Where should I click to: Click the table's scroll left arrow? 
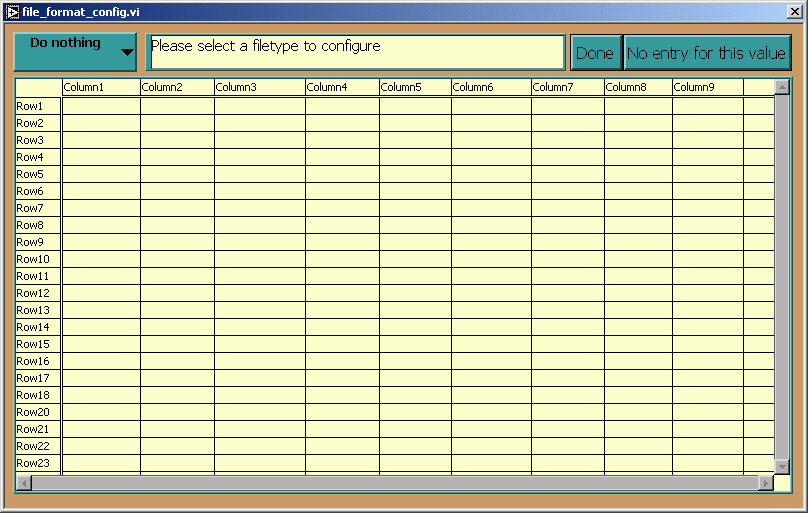(24, 483)
